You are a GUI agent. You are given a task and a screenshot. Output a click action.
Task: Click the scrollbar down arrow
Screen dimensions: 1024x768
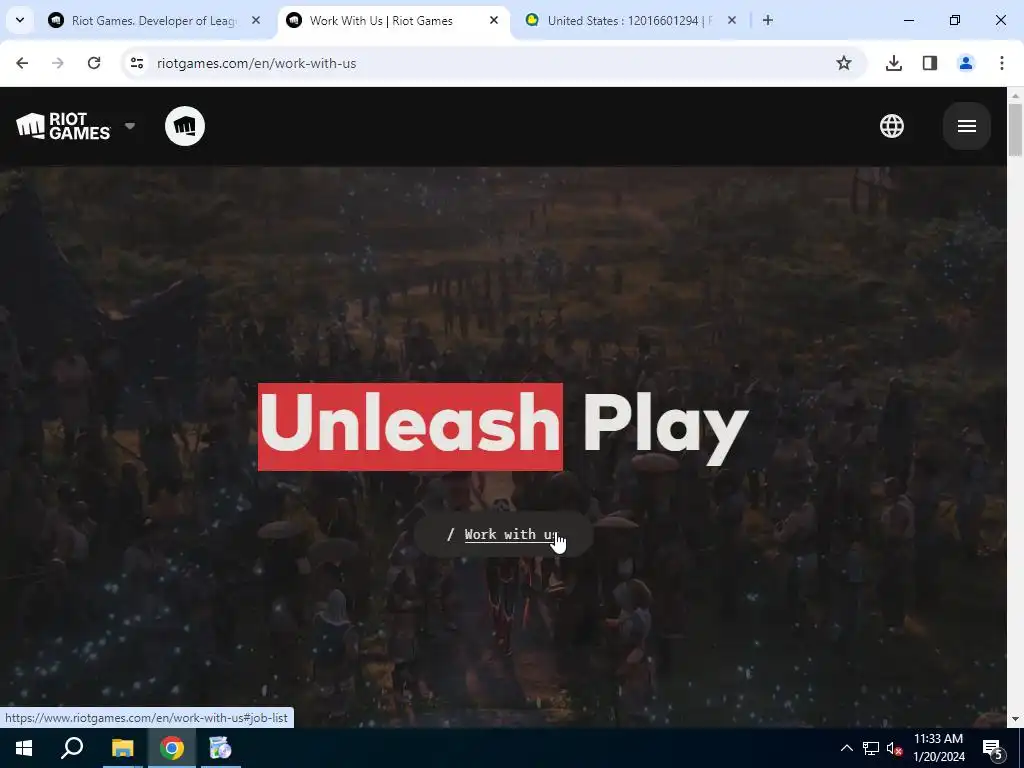point(1015,719)
